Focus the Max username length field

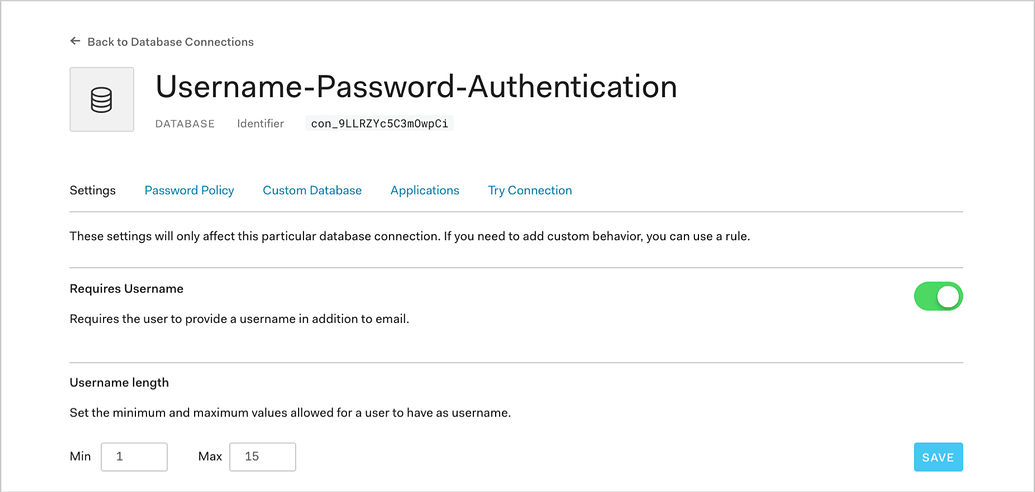pyautogui.click(x=262, y=457)
